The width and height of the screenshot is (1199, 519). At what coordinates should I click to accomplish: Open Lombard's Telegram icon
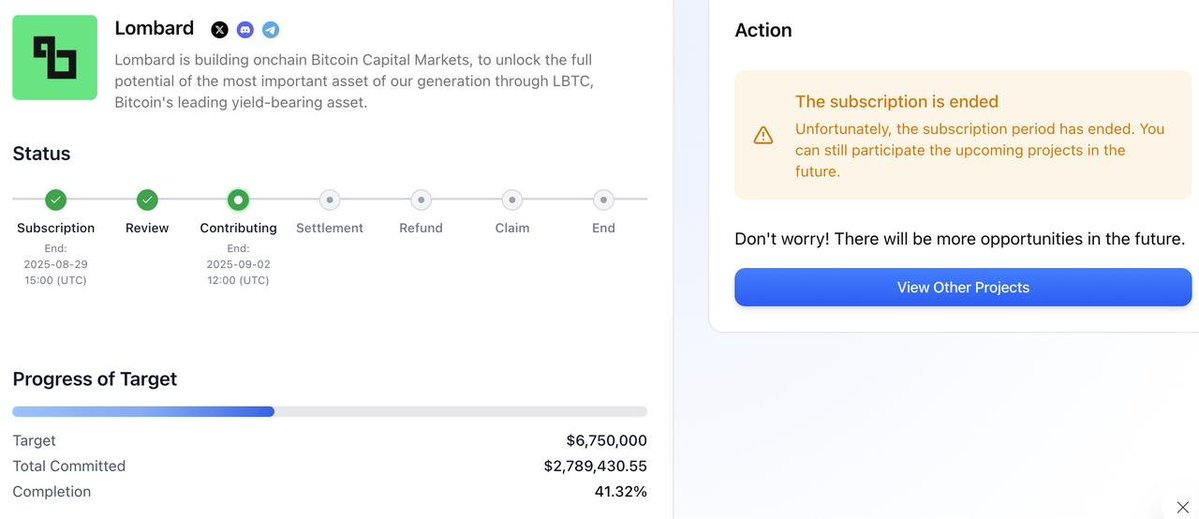point(271,30)
